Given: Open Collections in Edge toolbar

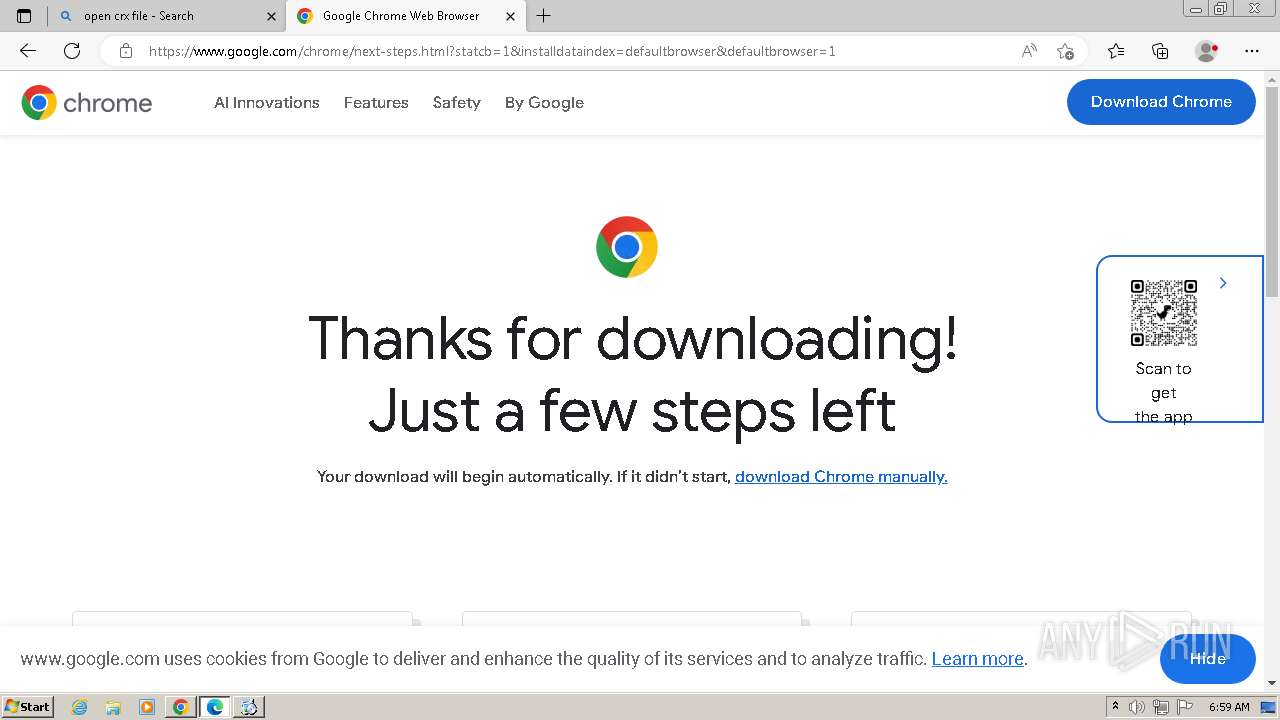Looking at the screenshot, I should (x=1160, y=51).
